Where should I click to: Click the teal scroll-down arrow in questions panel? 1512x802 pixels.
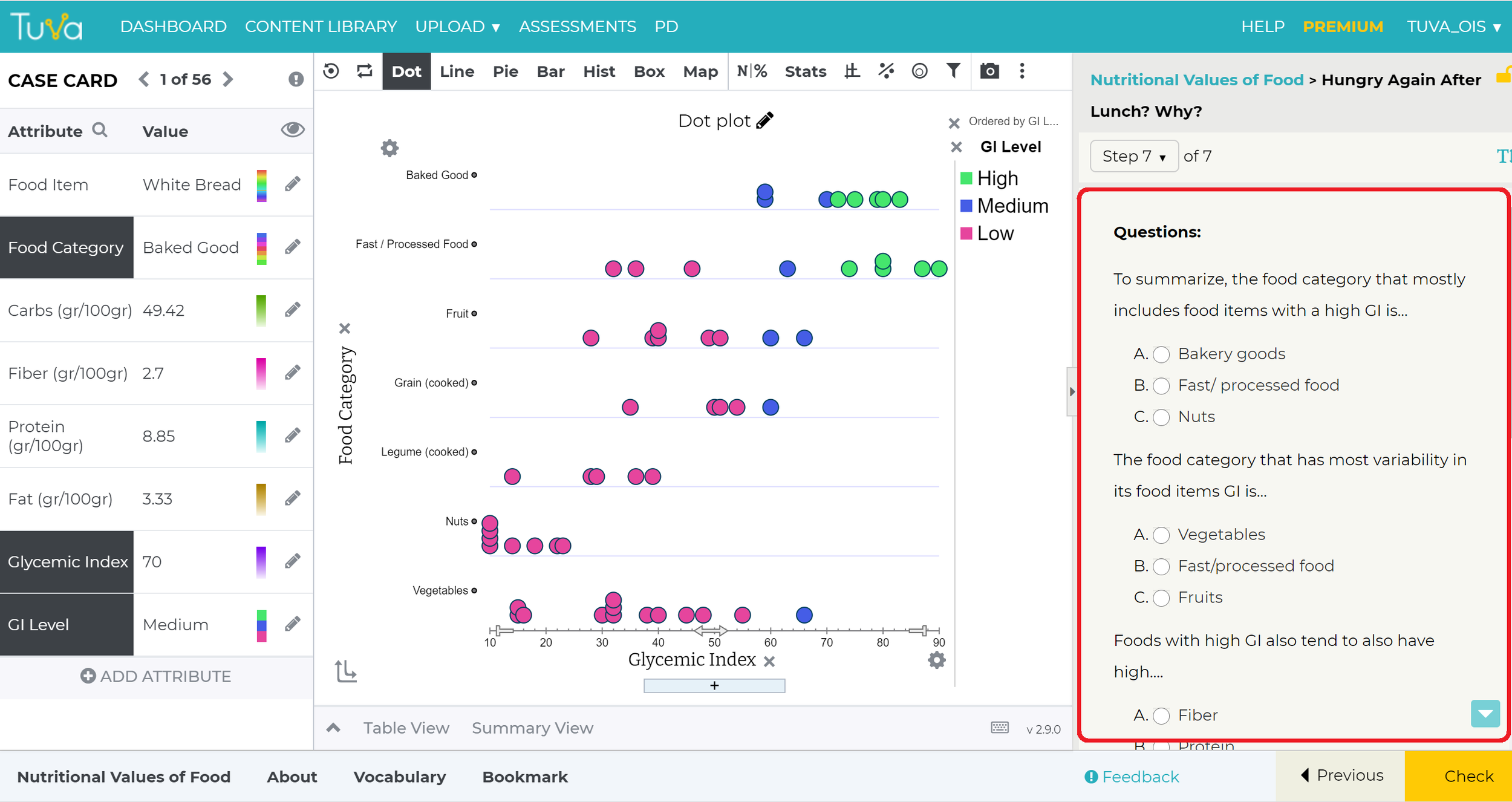point(1485,714)
